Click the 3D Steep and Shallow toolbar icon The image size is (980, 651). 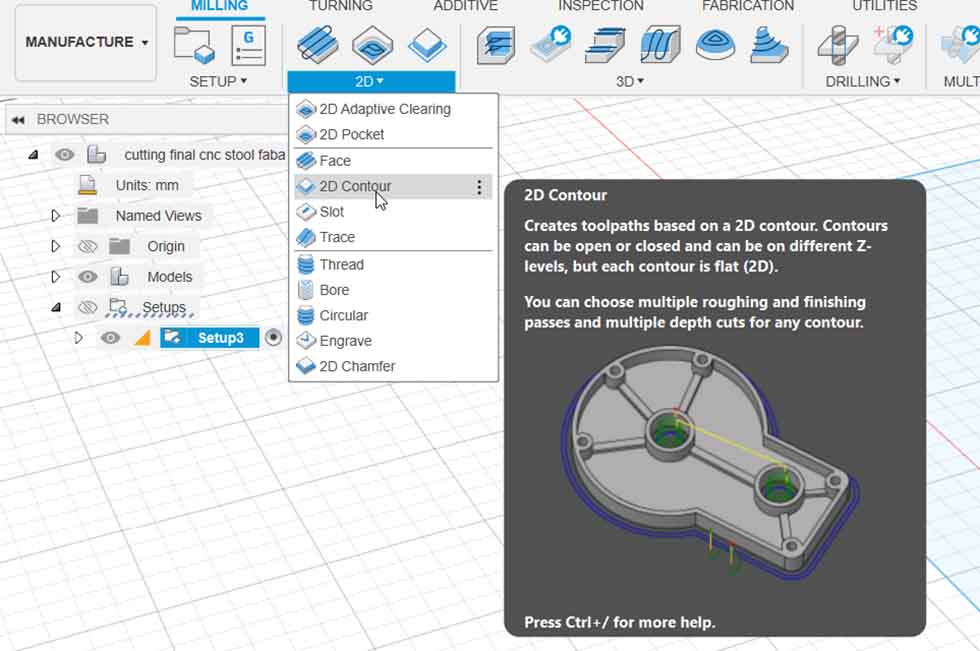pos(605,45)
